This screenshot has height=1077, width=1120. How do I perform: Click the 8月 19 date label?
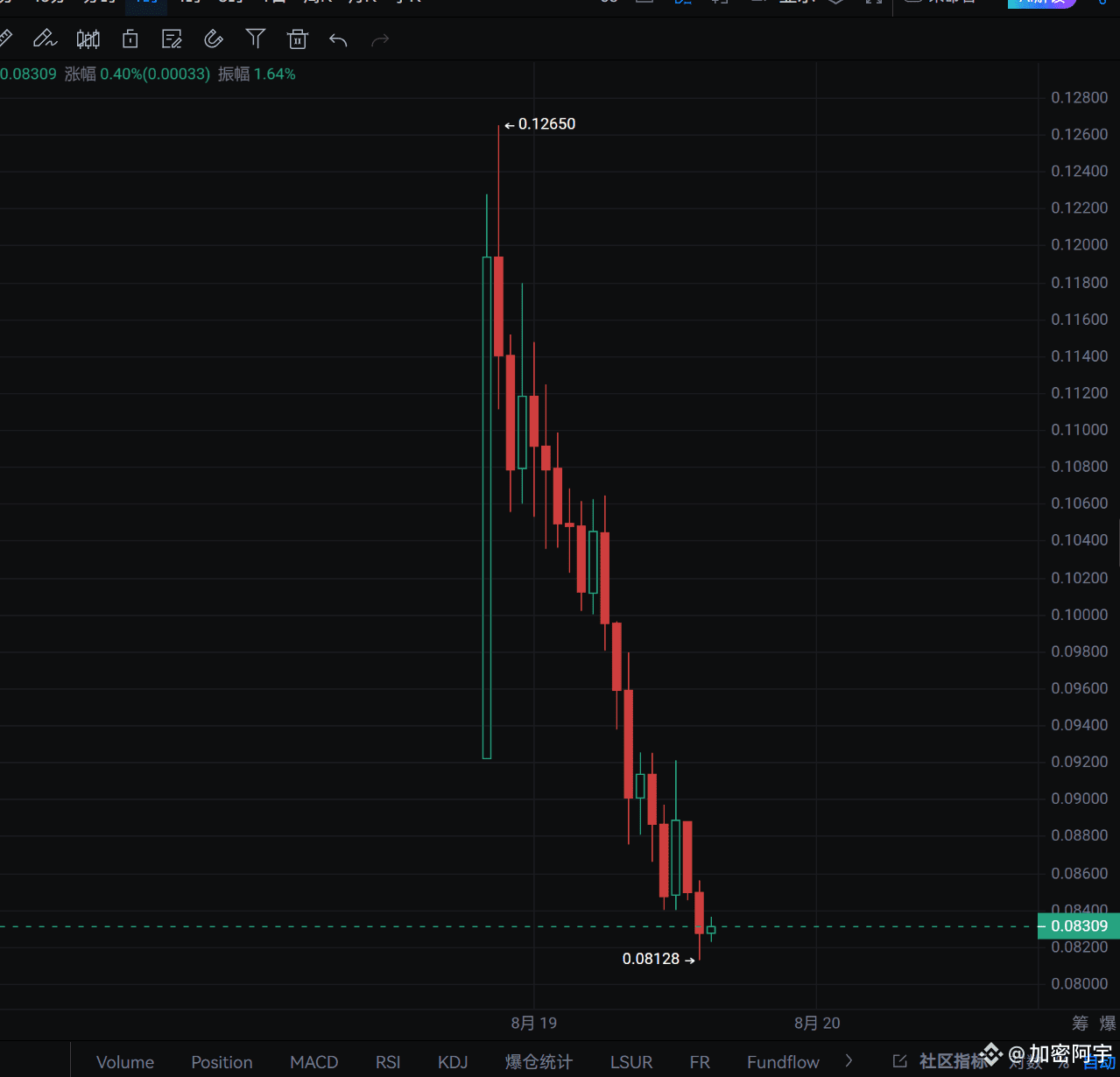[x=534, y=1023]
